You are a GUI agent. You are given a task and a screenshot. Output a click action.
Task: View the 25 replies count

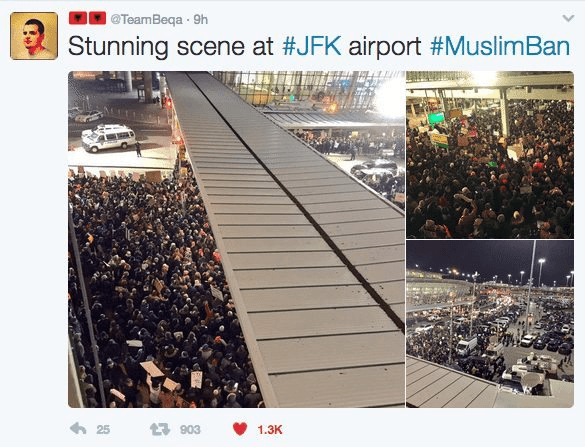click(103, 430)
